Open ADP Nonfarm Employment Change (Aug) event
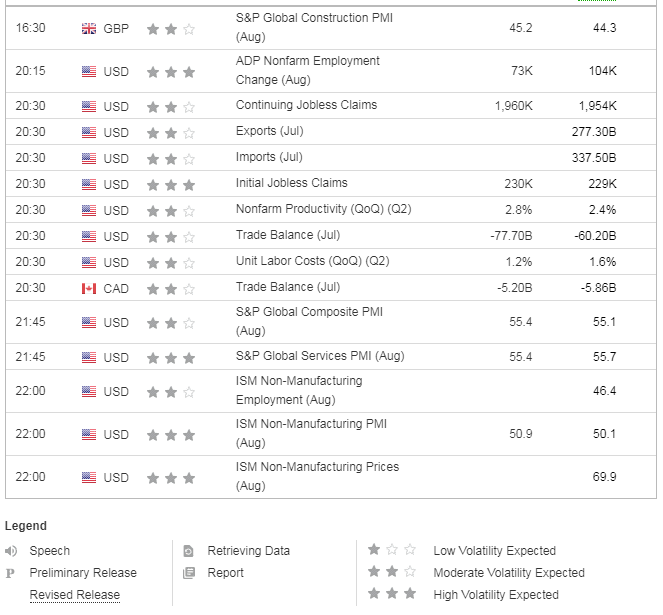Viewport: 663px width, 615px height. (307, 70)
